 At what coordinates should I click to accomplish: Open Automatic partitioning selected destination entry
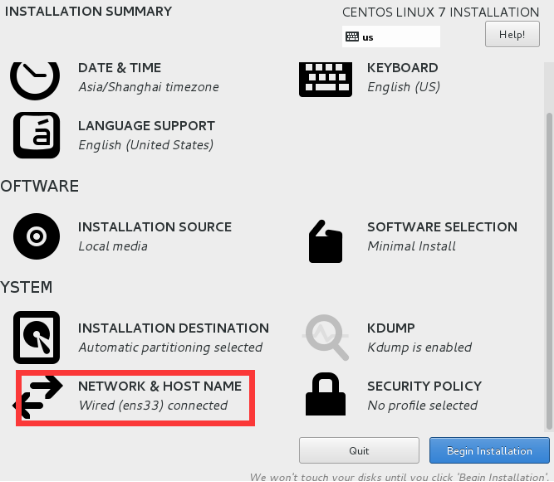click(x=171, y=347)
